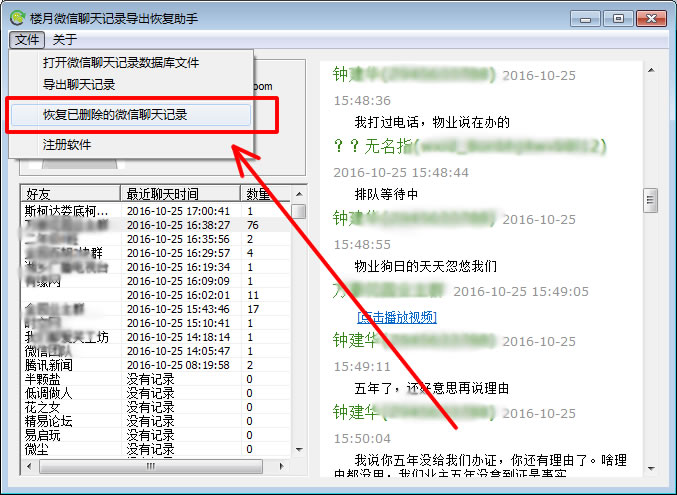Sort by 数量 column header

click(x=265, y=194)
